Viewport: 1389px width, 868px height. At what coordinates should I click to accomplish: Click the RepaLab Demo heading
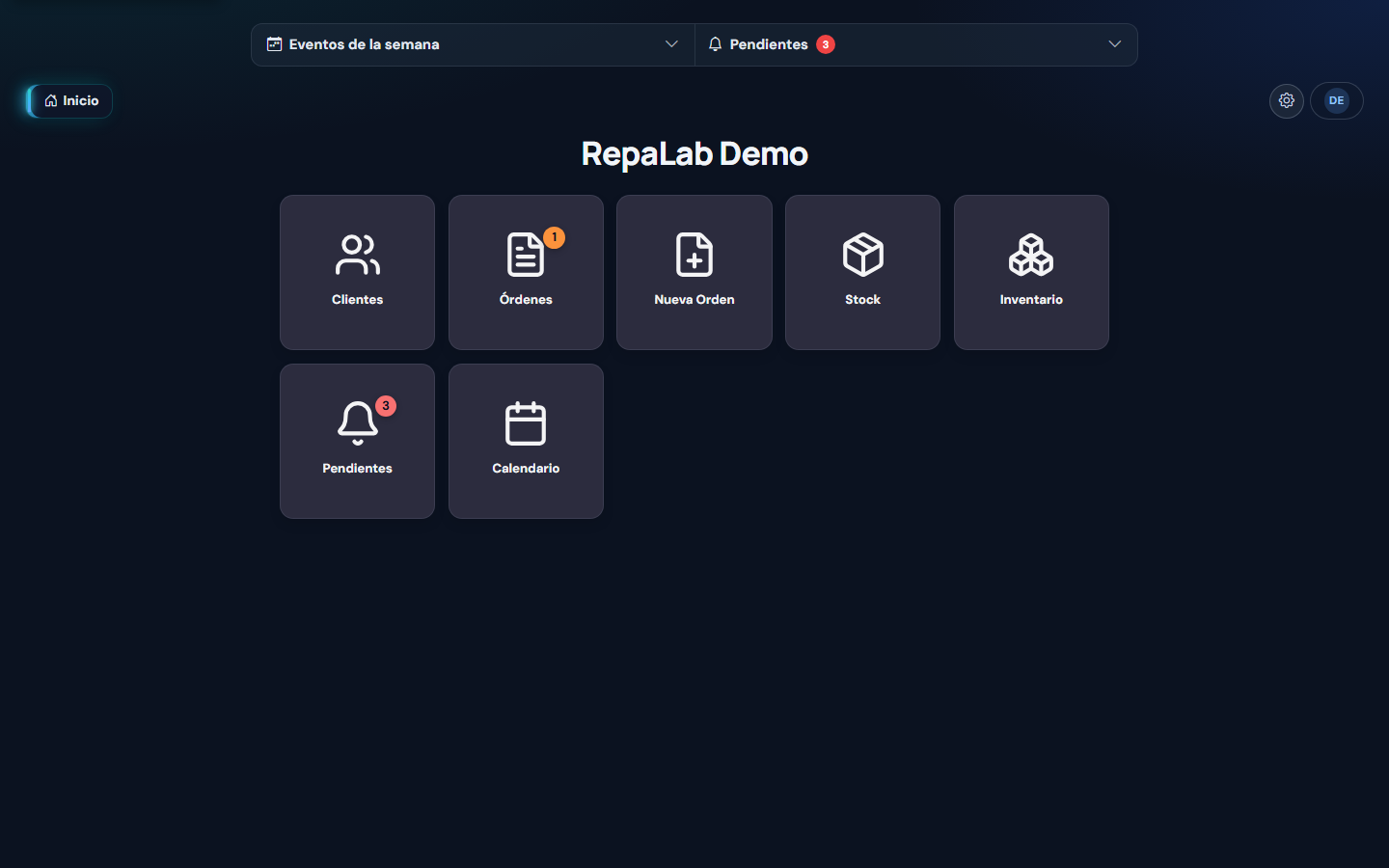(694, 153)
